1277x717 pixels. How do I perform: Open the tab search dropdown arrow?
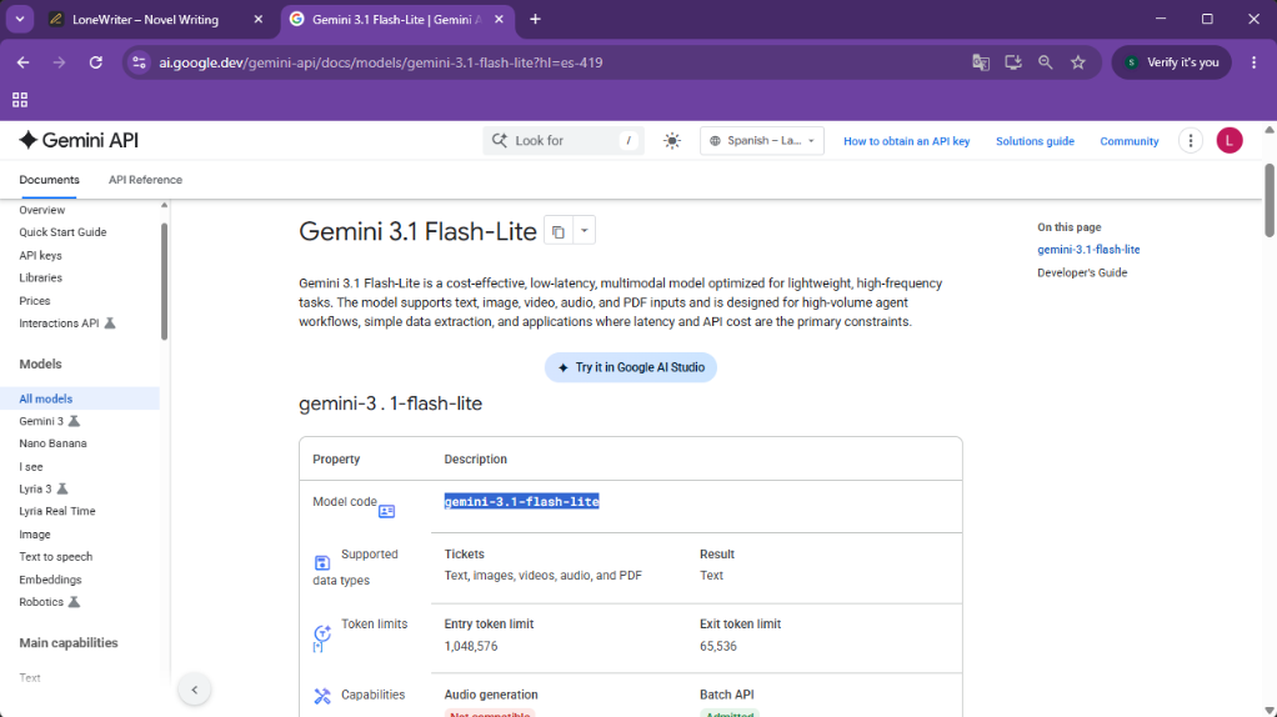click(19, 19)
